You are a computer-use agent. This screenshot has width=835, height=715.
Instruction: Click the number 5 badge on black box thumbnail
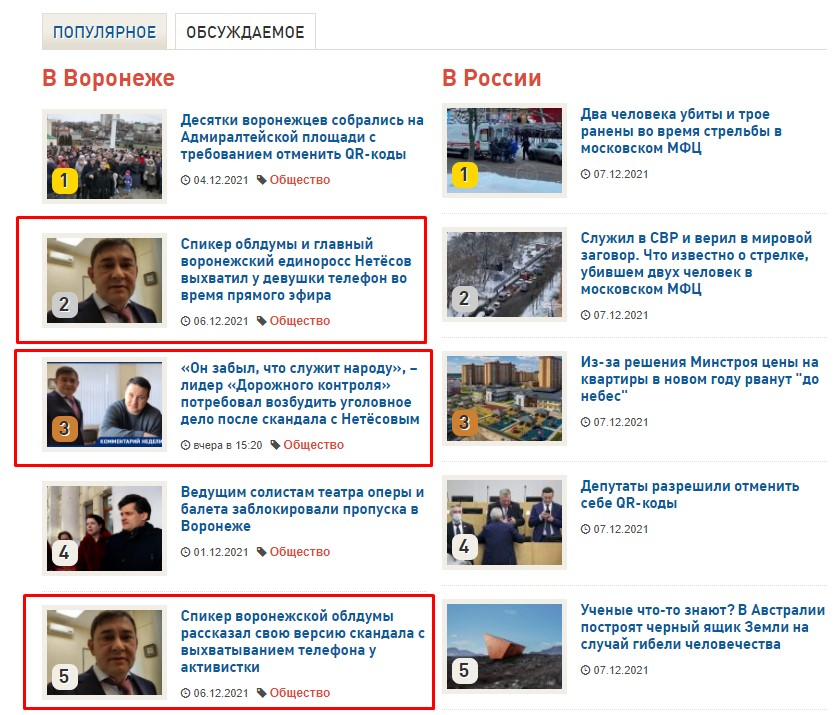pos(464,670)
